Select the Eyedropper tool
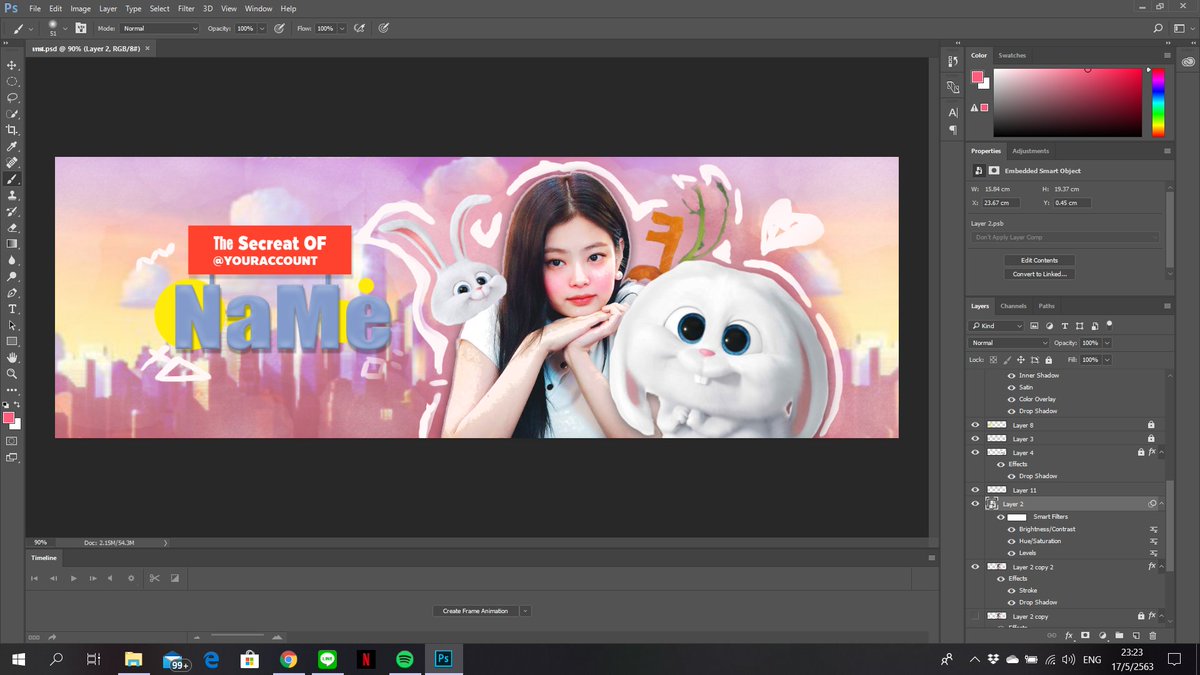The width and height of the screenshot is (1200, 675). [12, 147]
